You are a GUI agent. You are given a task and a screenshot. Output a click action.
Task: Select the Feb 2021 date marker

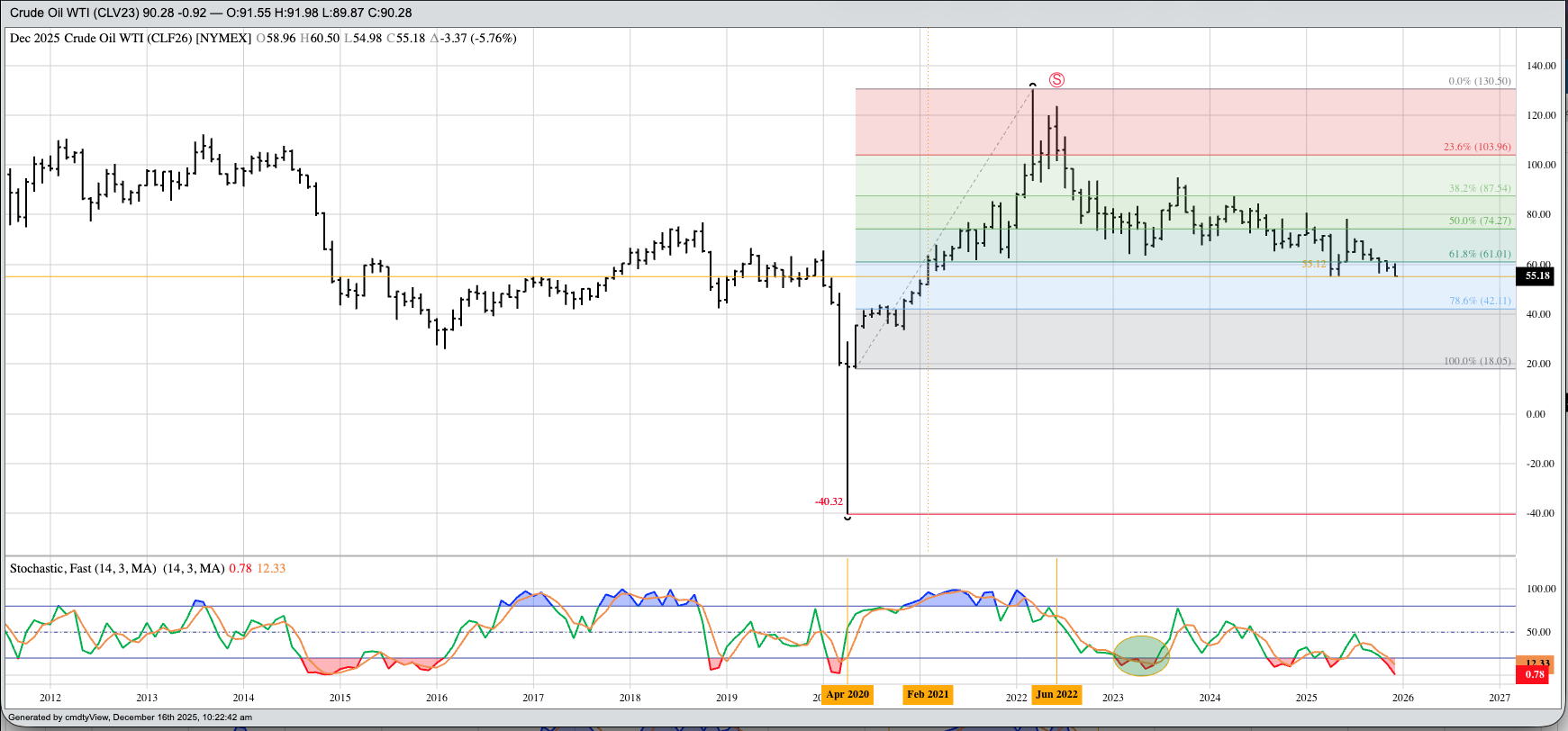pos(928,694)
